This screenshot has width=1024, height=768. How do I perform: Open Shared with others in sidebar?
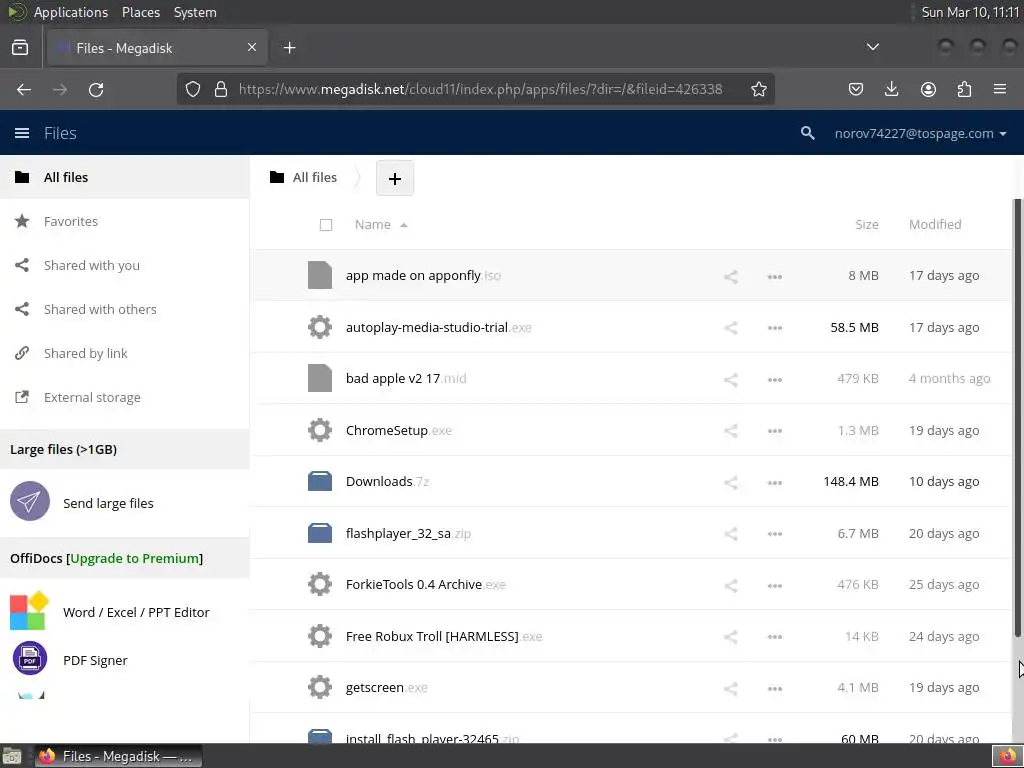[x=124, y=310]
